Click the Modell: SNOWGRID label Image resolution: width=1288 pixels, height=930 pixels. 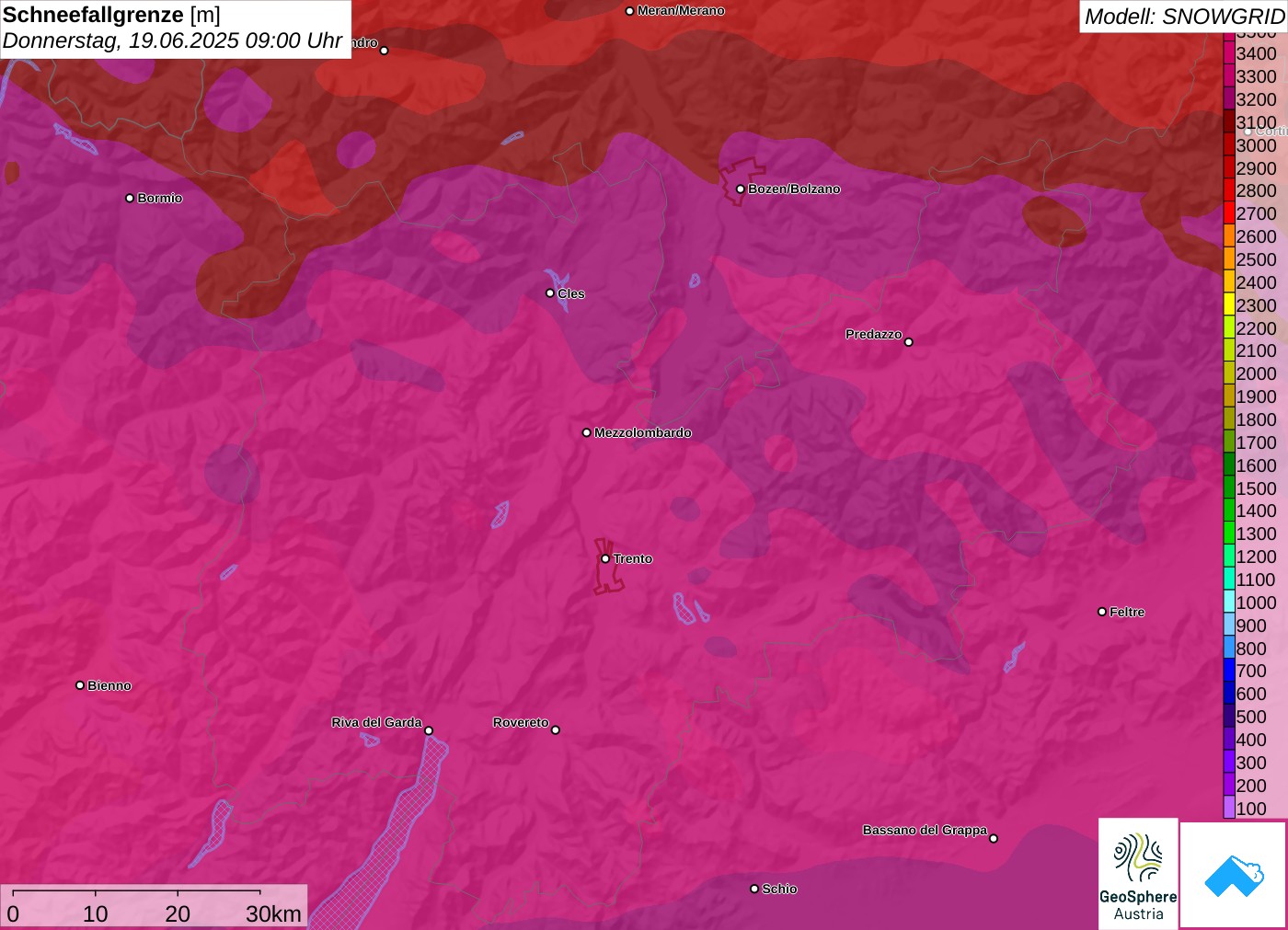pos(1184,17)
